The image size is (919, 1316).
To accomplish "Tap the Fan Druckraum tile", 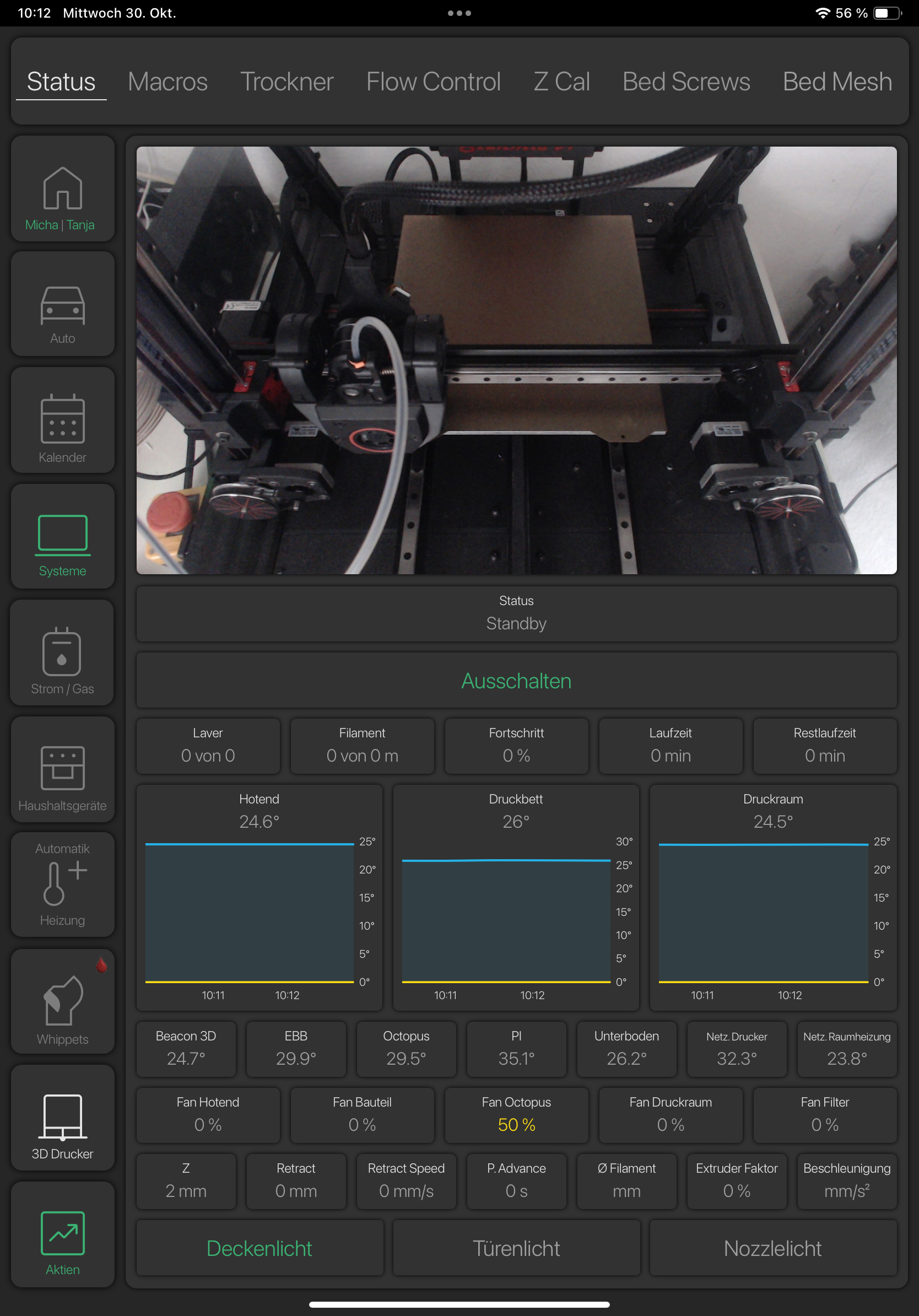I will [x=671, y=1115].
